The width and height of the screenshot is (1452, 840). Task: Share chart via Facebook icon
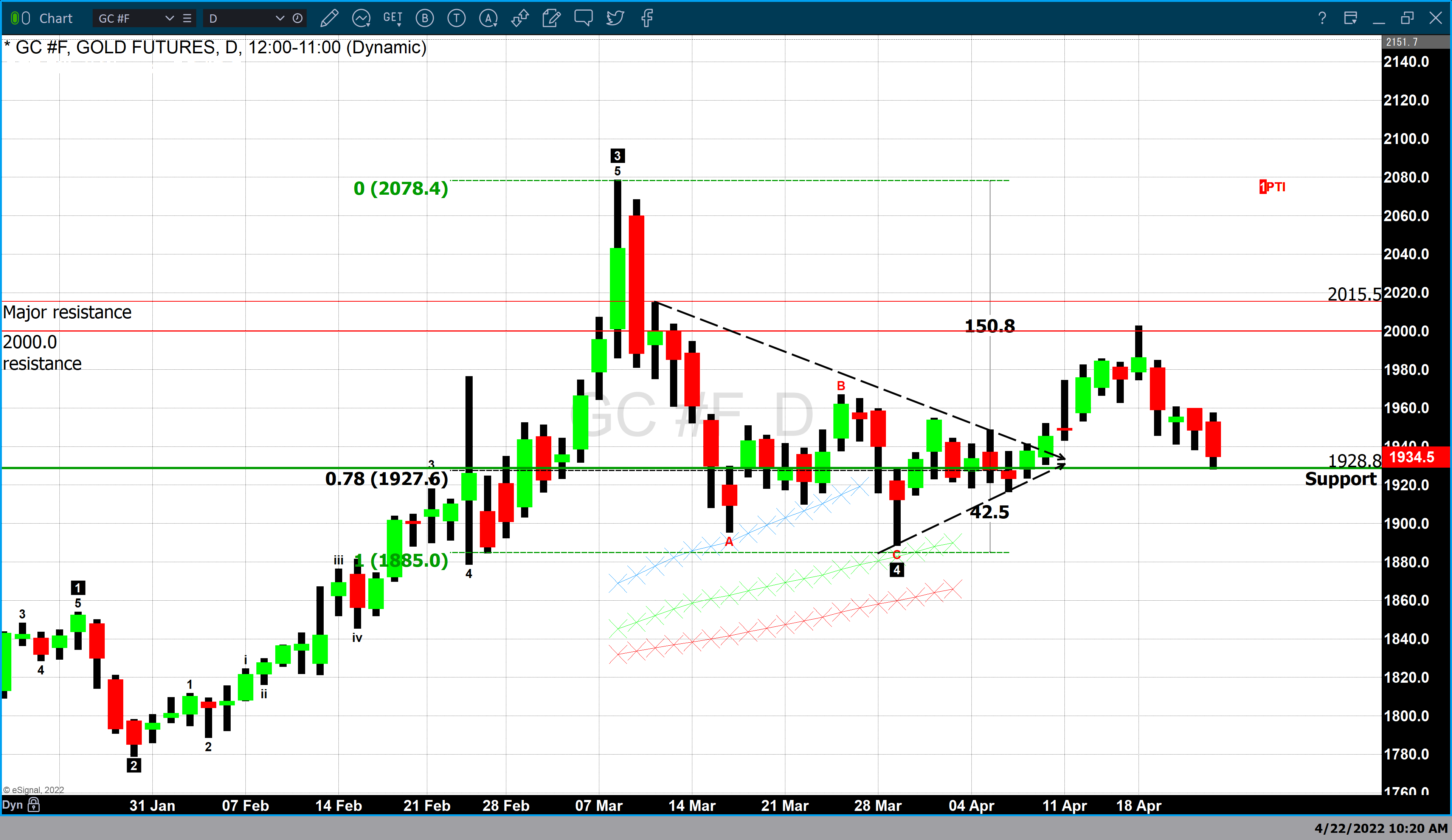647,19
